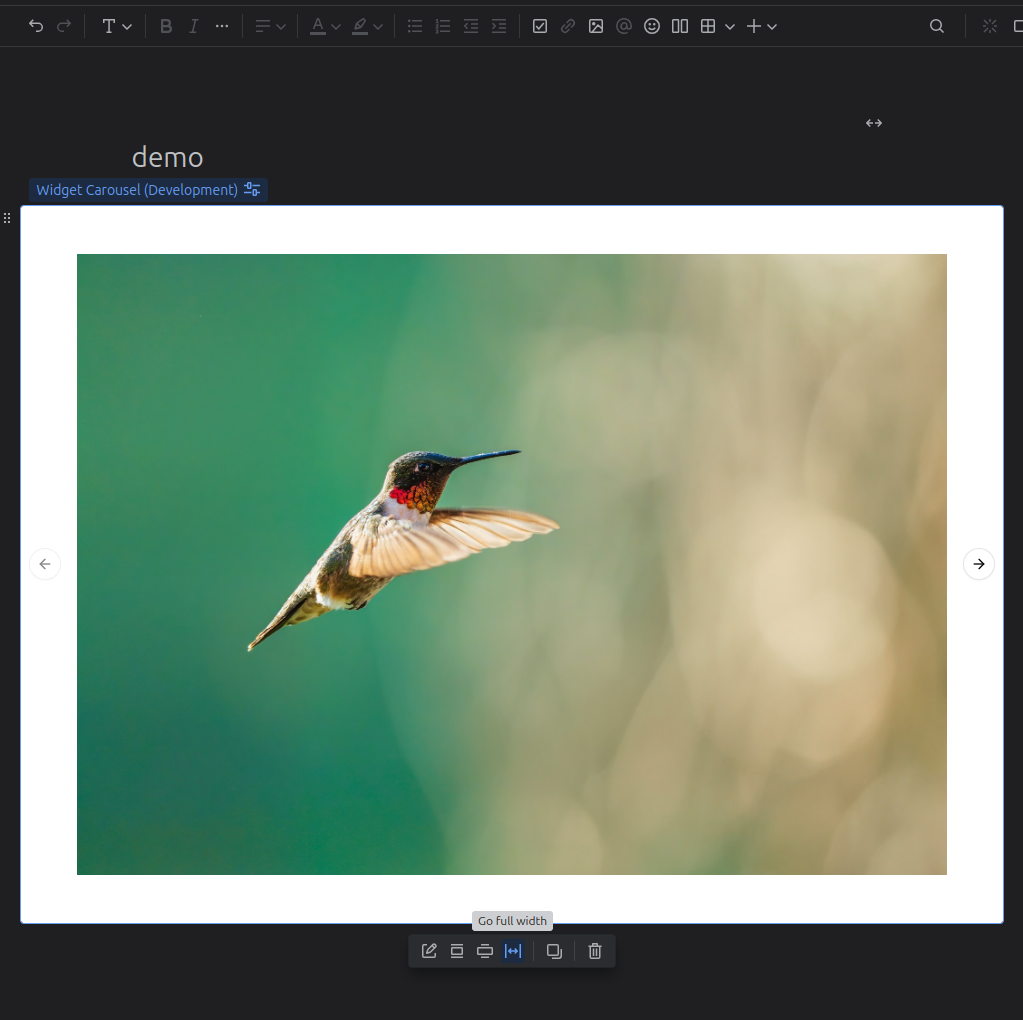Set macro to wide width
Screen dimensions: 1023x1020
[485, 951]
